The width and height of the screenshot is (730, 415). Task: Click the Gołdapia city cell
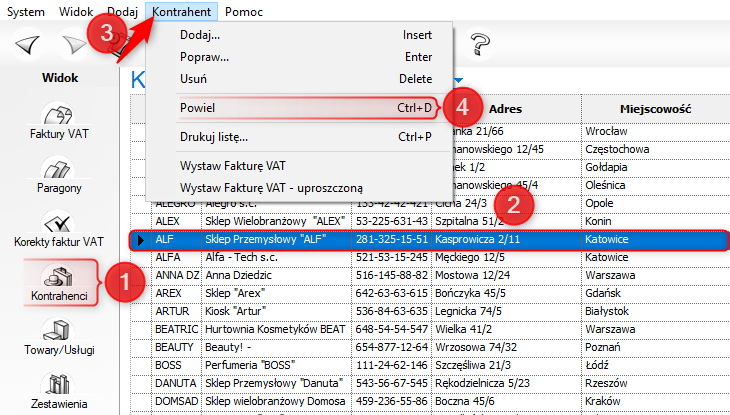(656, 167)
